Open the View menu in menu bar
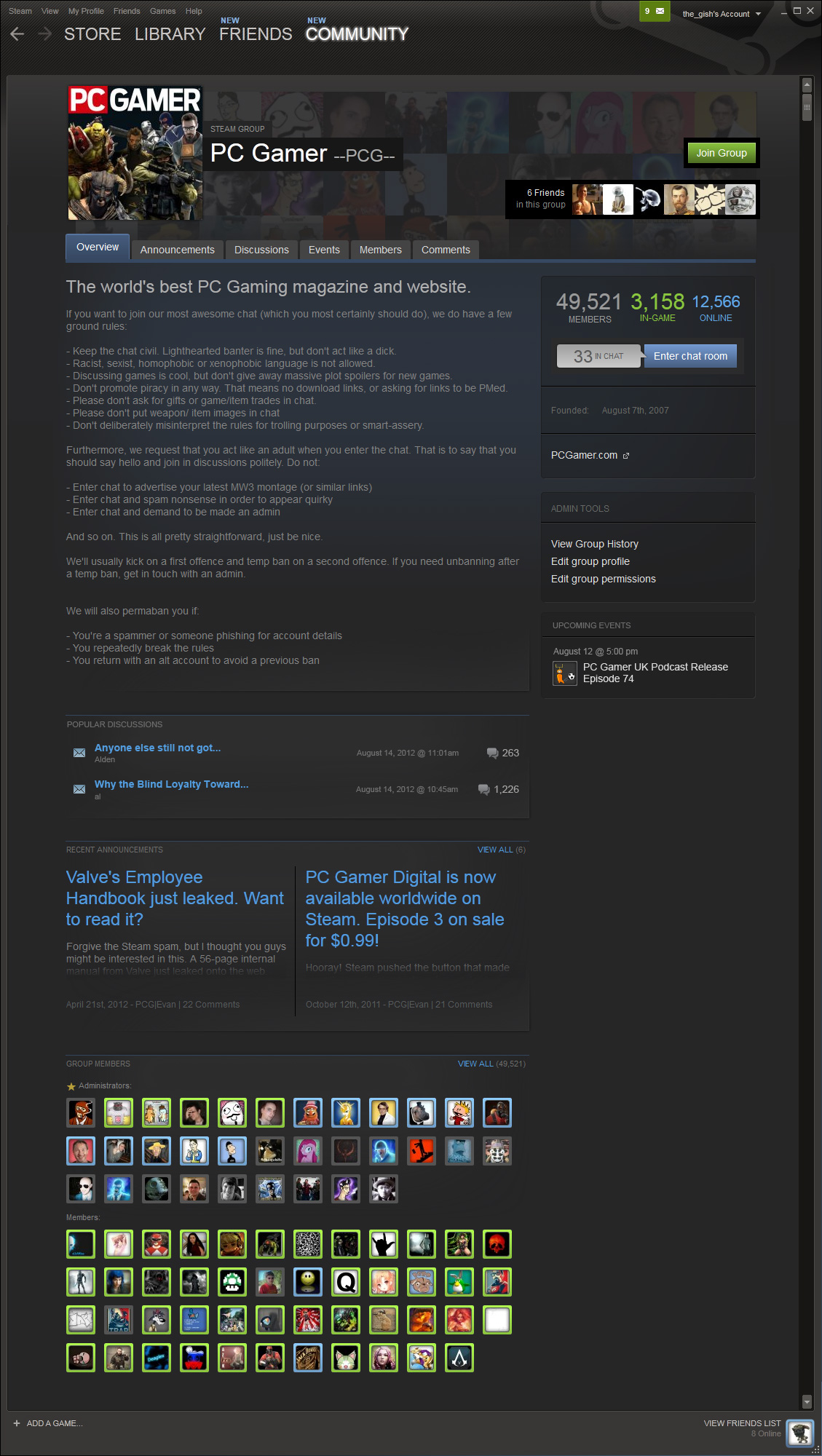822x1456 pixels. [50, 11]
